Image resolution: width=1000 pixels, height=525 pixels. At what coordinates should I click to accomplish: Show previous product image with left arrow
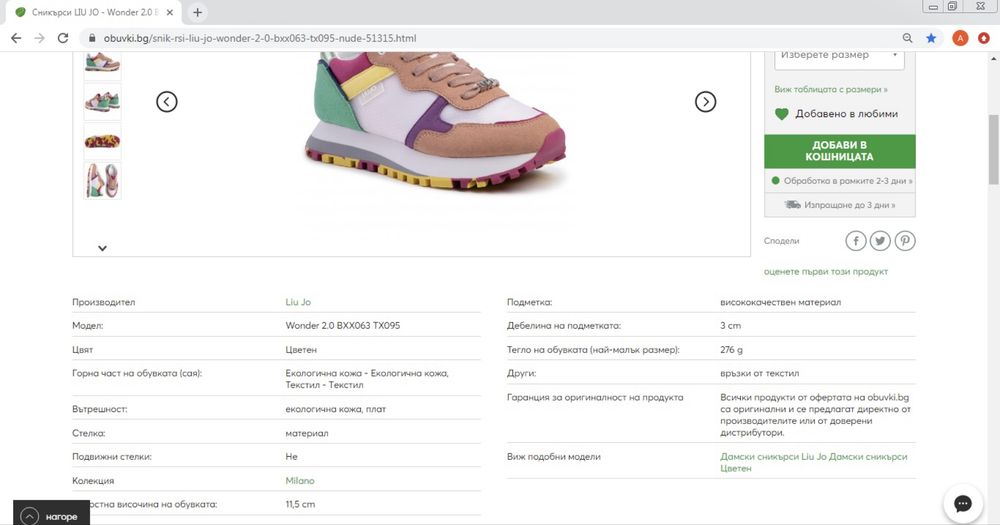pos(167,101)
